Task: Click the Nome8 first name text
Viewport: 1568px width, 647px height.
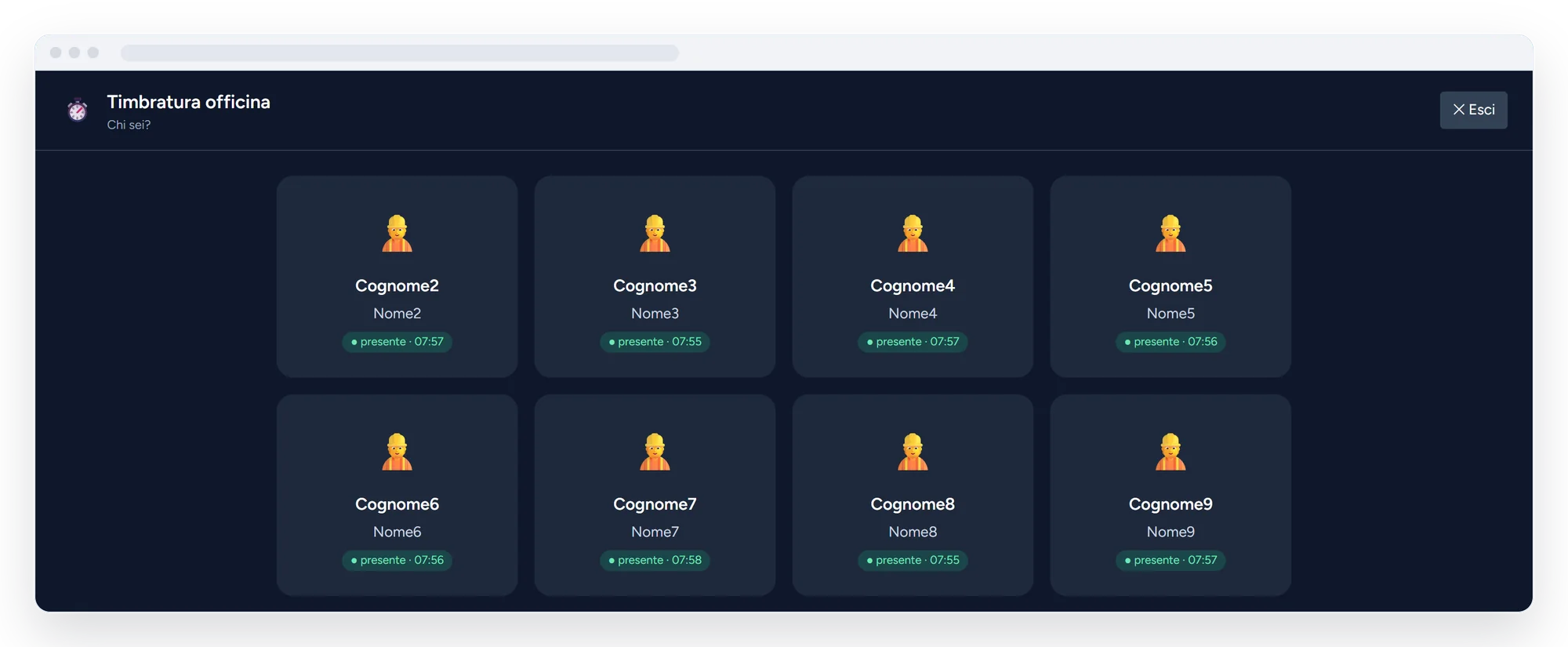Action: 913,532
